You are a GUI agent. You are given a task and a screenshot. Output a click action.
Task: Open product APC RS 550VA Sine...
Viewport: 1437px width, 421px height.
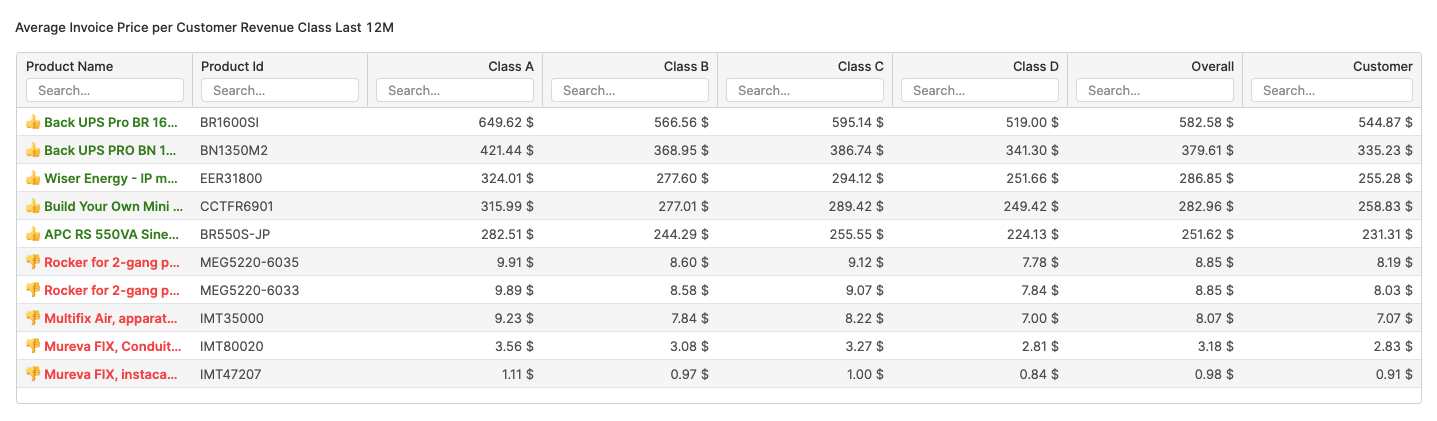click(x=113, y=234)
